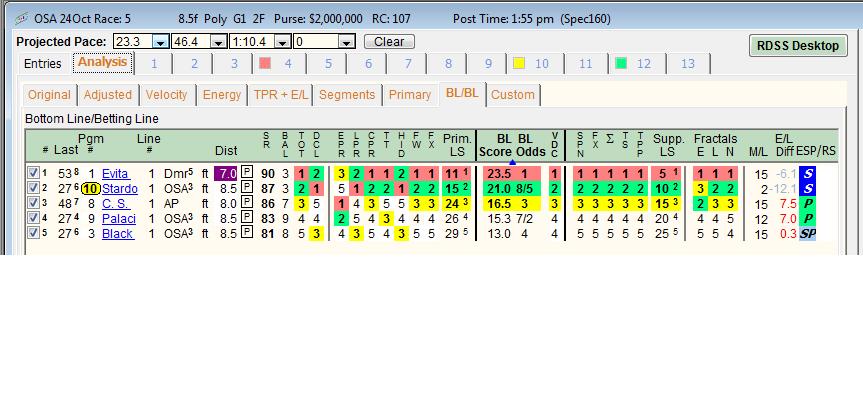
Task: Open the Palaci horse link
Action: [118, 219]
